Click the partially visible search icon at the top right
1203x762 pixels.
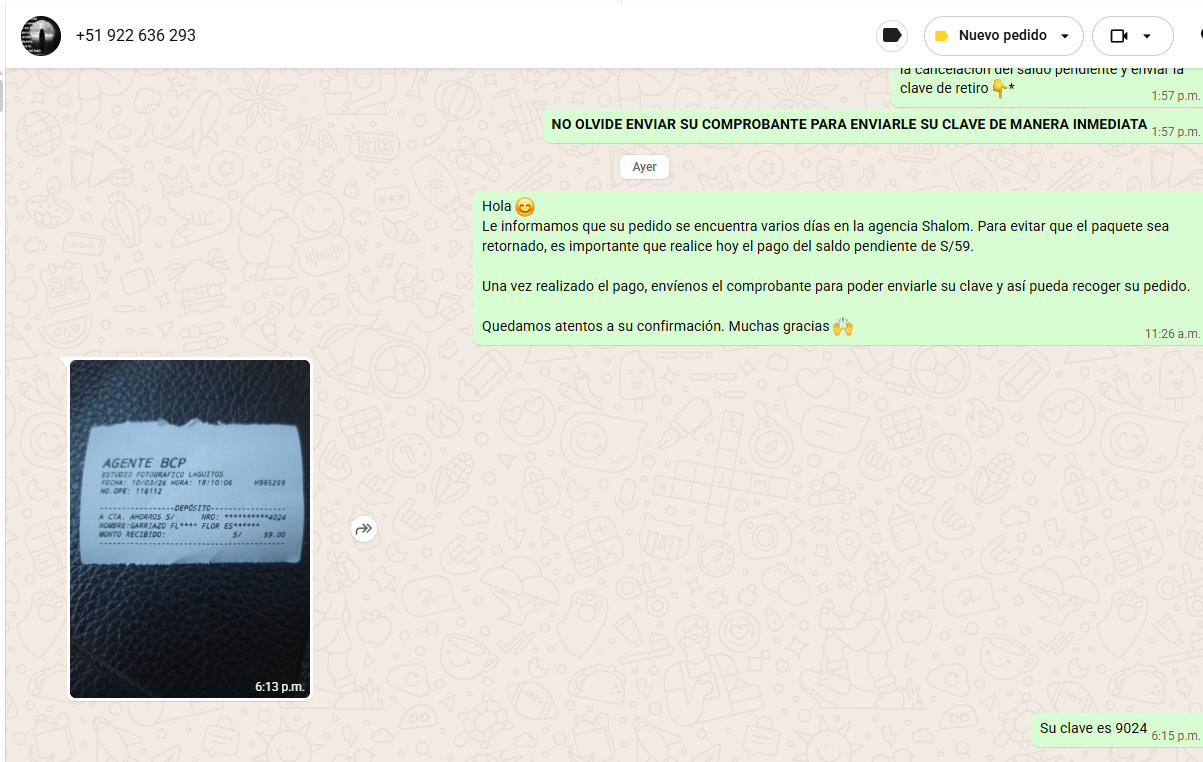pyautogui.click(x=1199, y=35)
